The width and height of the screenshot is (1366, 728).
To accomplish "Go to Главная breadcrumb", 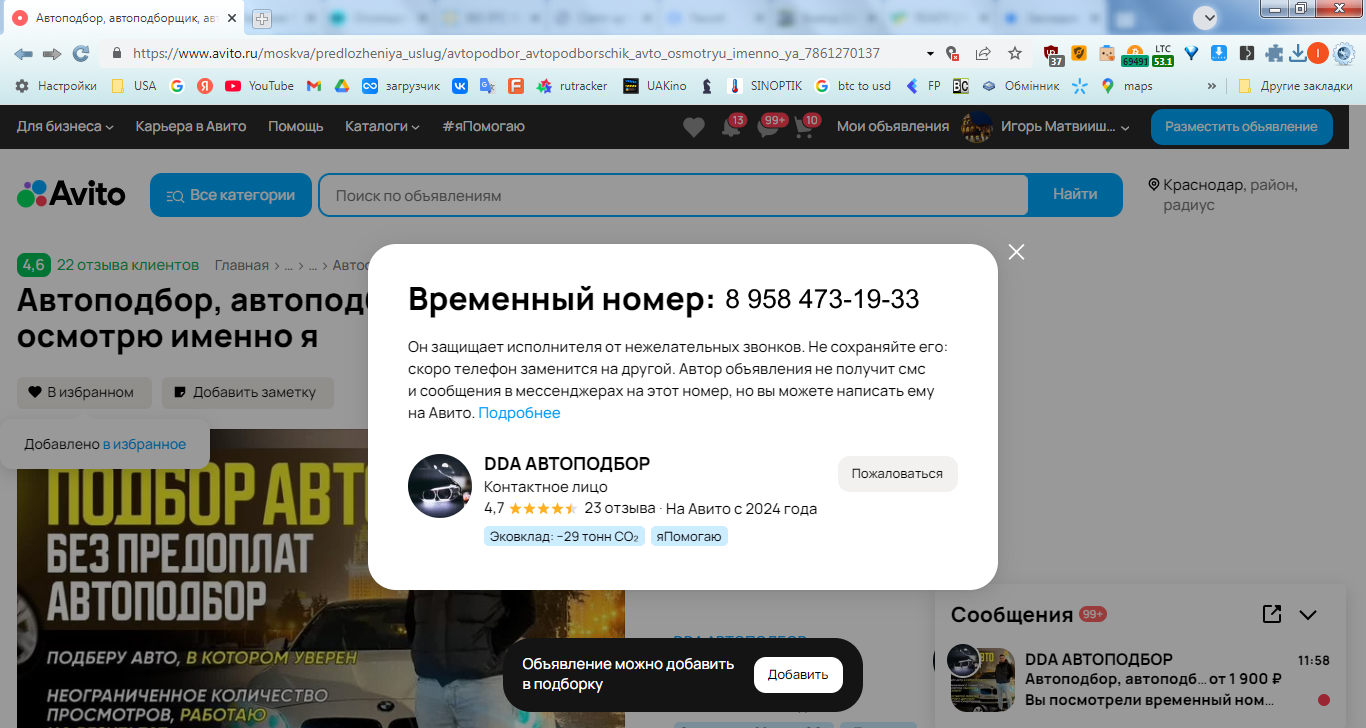I will (x=242, y=265).
